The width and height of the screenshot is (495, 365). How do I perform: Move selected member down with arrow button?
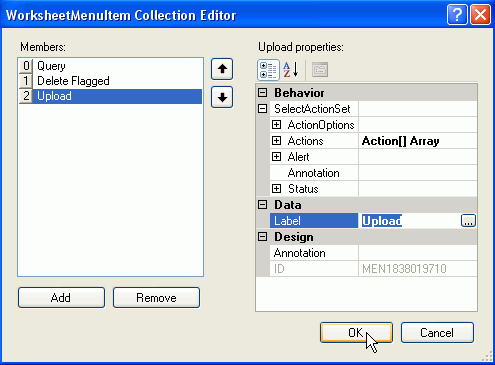click(x=222, y=97)
